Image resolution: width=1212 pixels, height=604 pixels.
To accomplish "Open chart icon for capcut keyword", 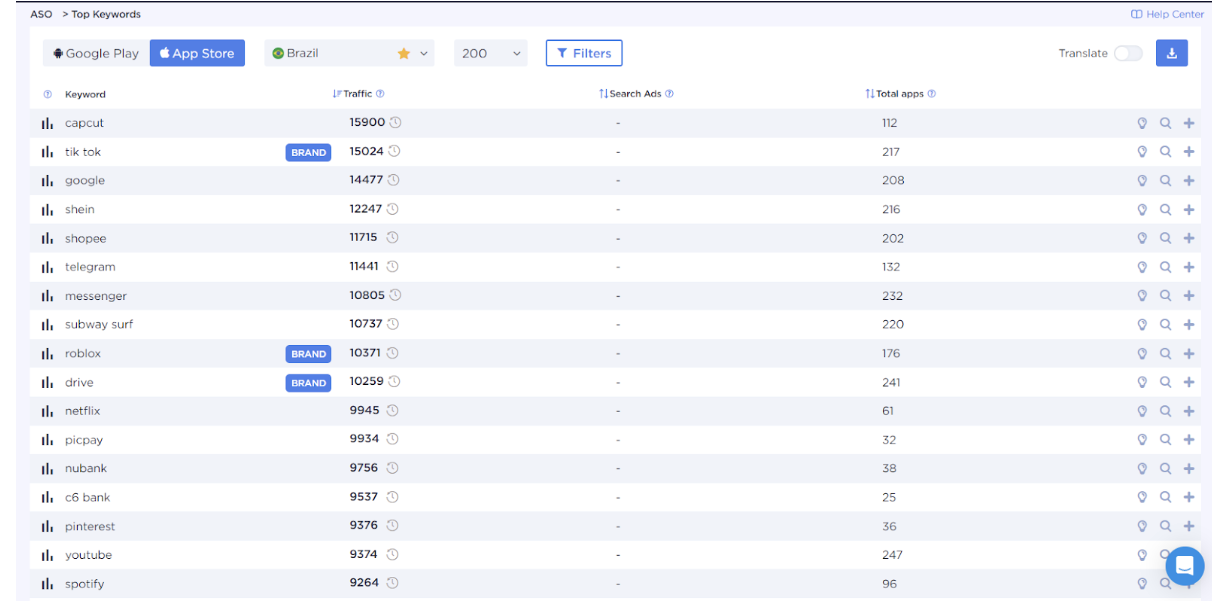I will click(x=47, y=123).
